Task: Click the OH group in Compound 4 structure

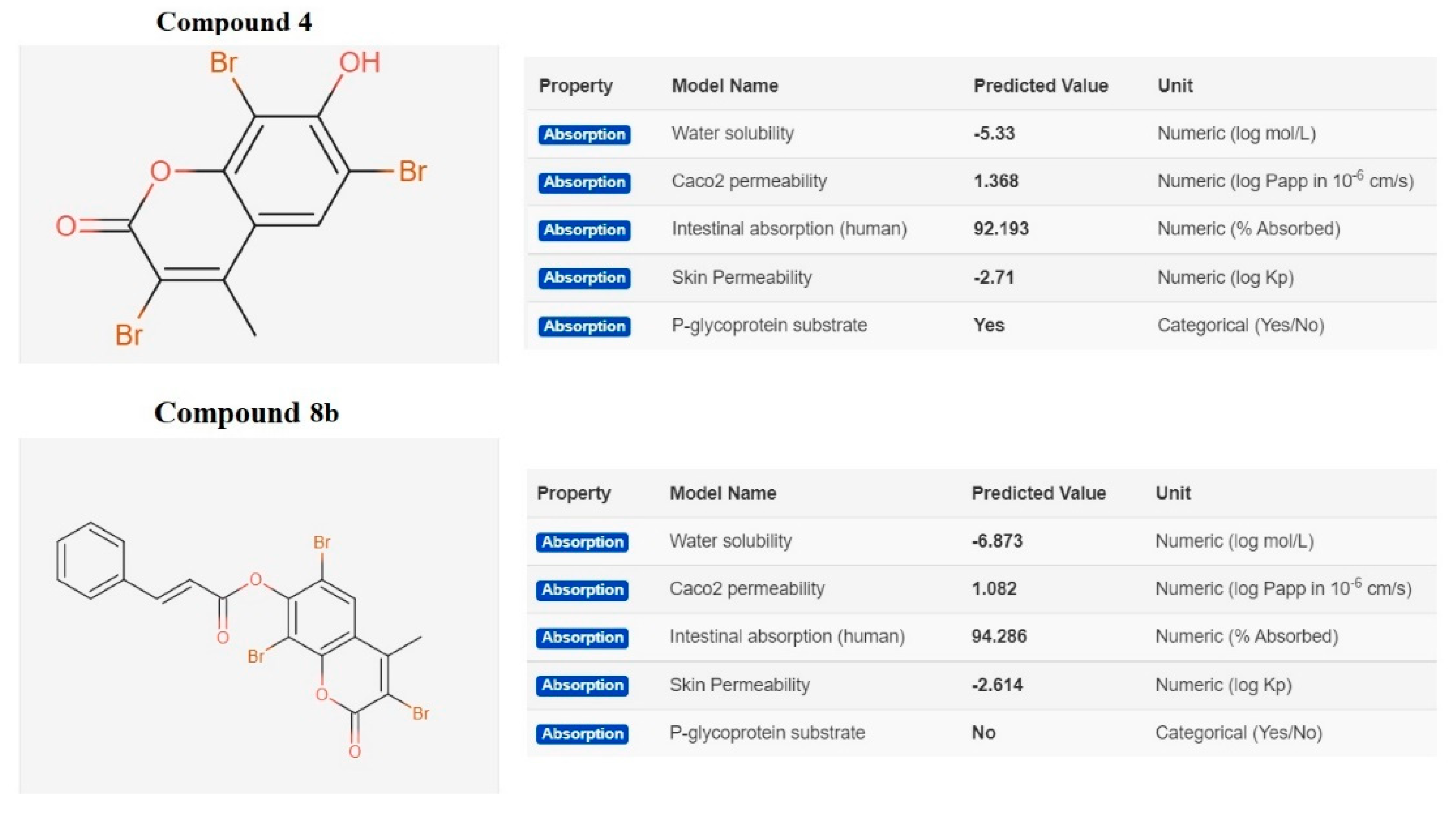Action: coord(359,63)
